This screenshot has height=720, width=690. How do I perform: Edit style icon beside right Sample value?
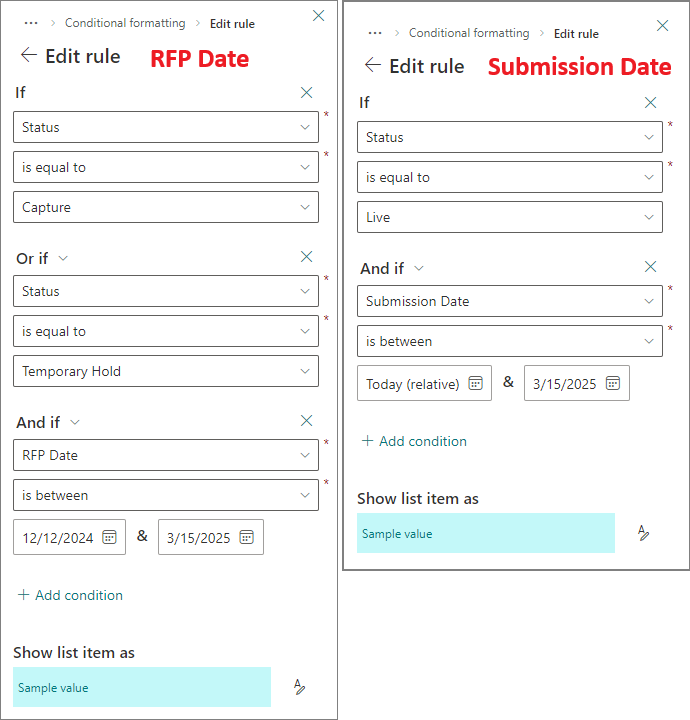643,533
